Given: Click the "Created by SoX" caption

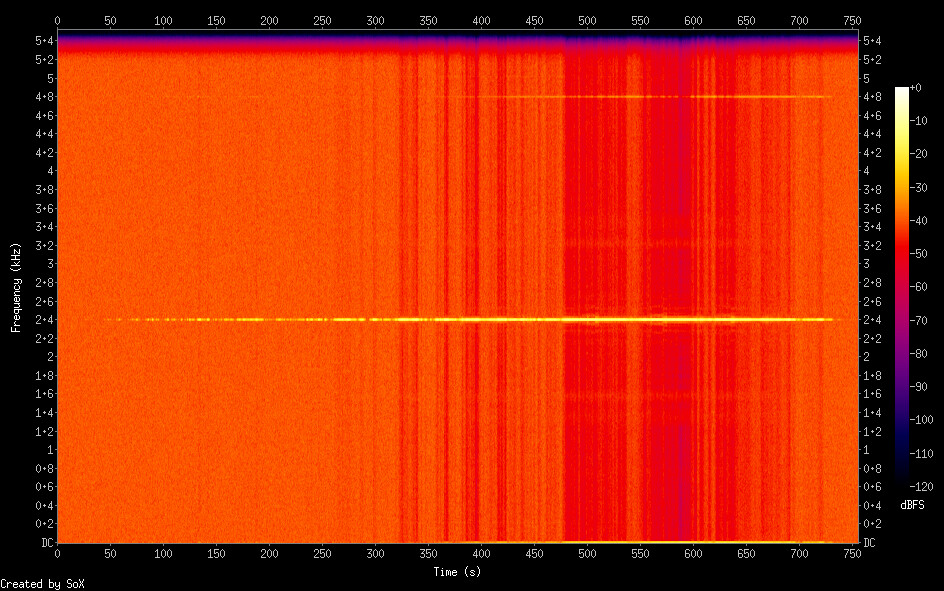Looking at the screenshot, I should [x=34, y=583].
